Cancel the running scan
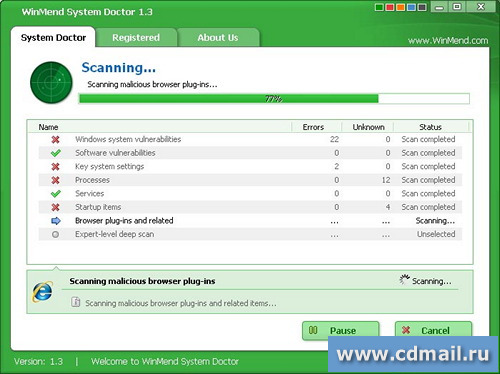 (x=433, y=330)
